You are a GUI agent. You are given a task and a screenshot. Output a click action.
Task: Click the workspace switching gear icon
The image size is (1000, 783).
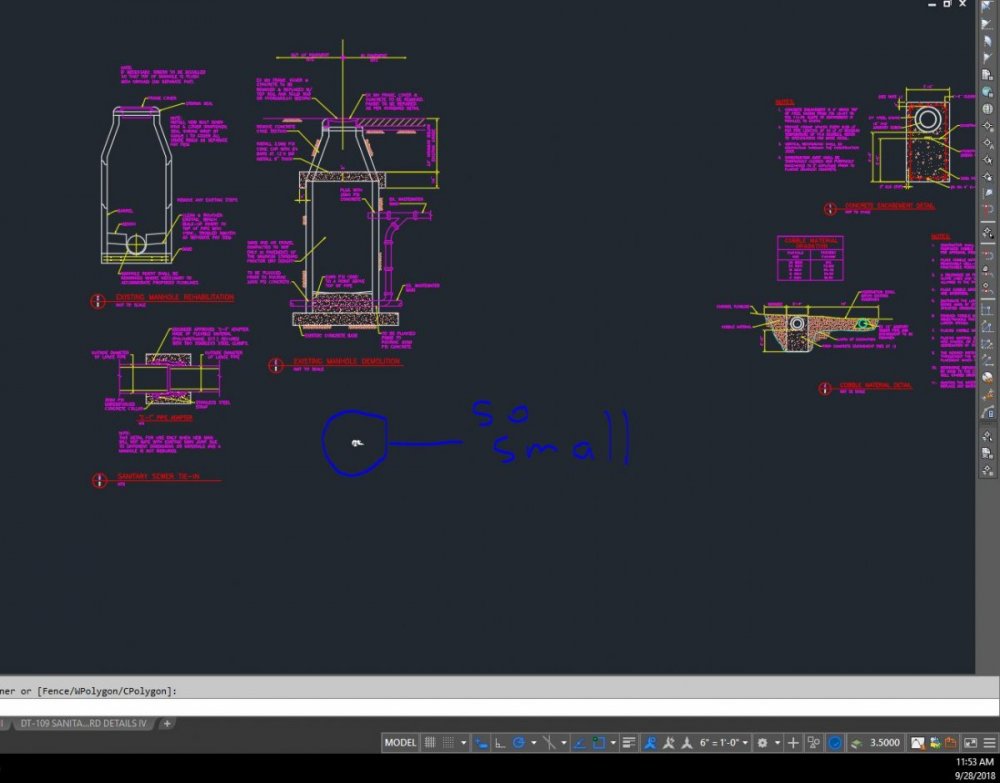pyautogui.click(x=763, y=742)
